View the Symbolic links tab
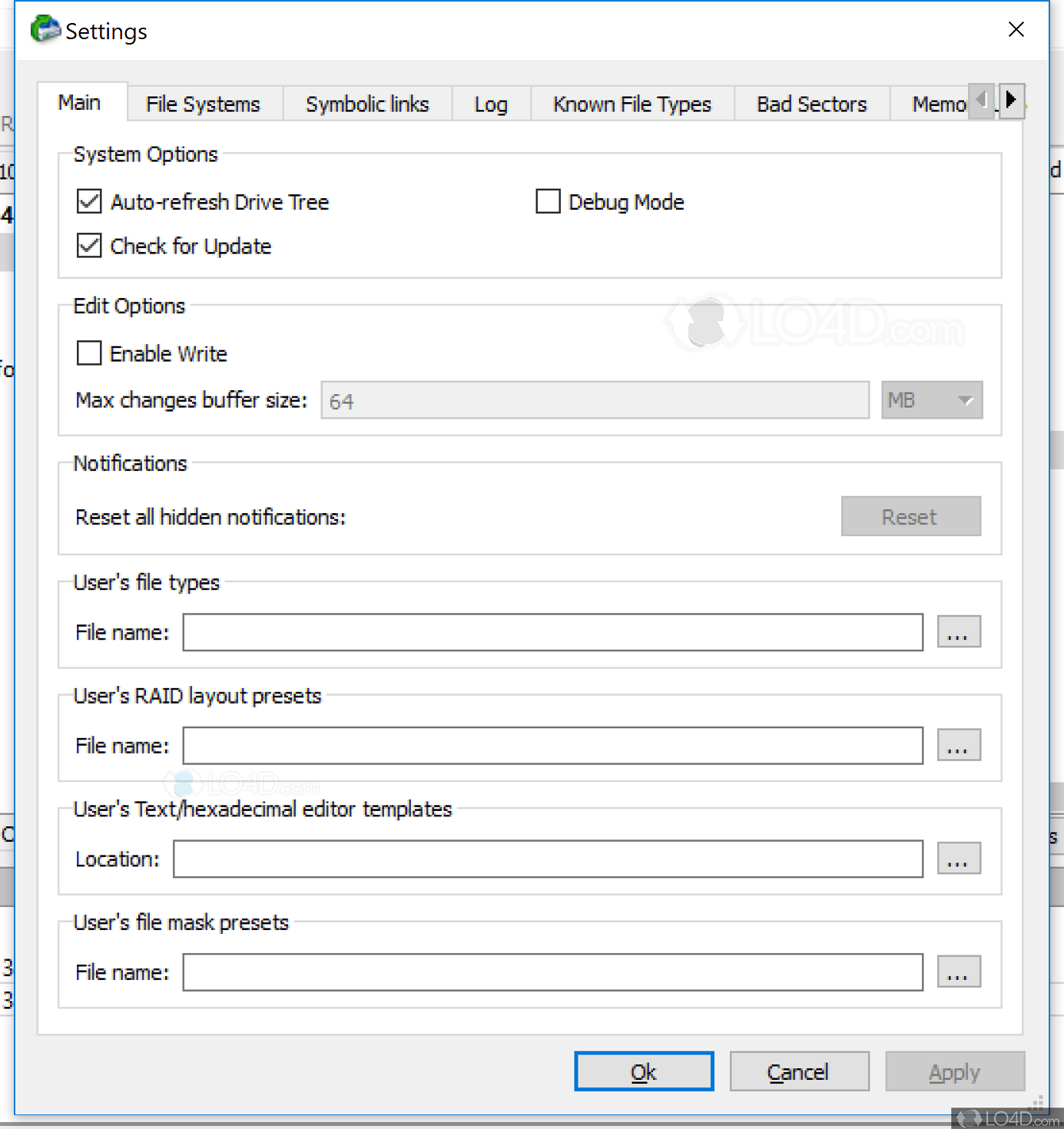This screenshot has width=1064, height=1129. point(367,104)
